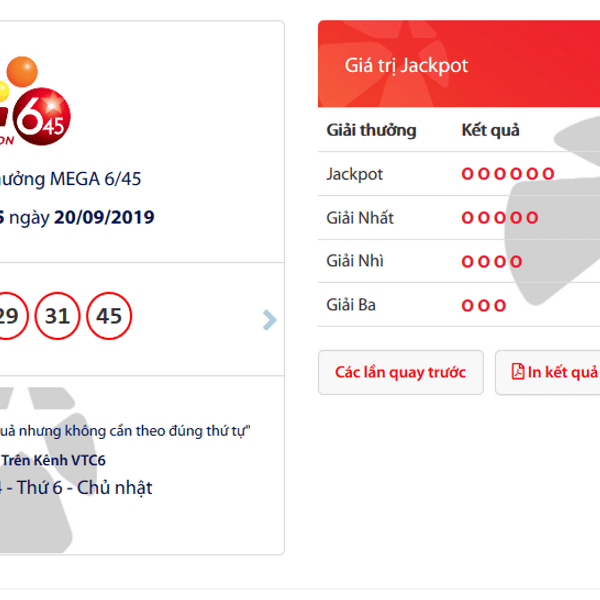Viewport: 600px width, 600px height.
Task: Click the Giải Nhì prize row
Action: coord(459,261)
